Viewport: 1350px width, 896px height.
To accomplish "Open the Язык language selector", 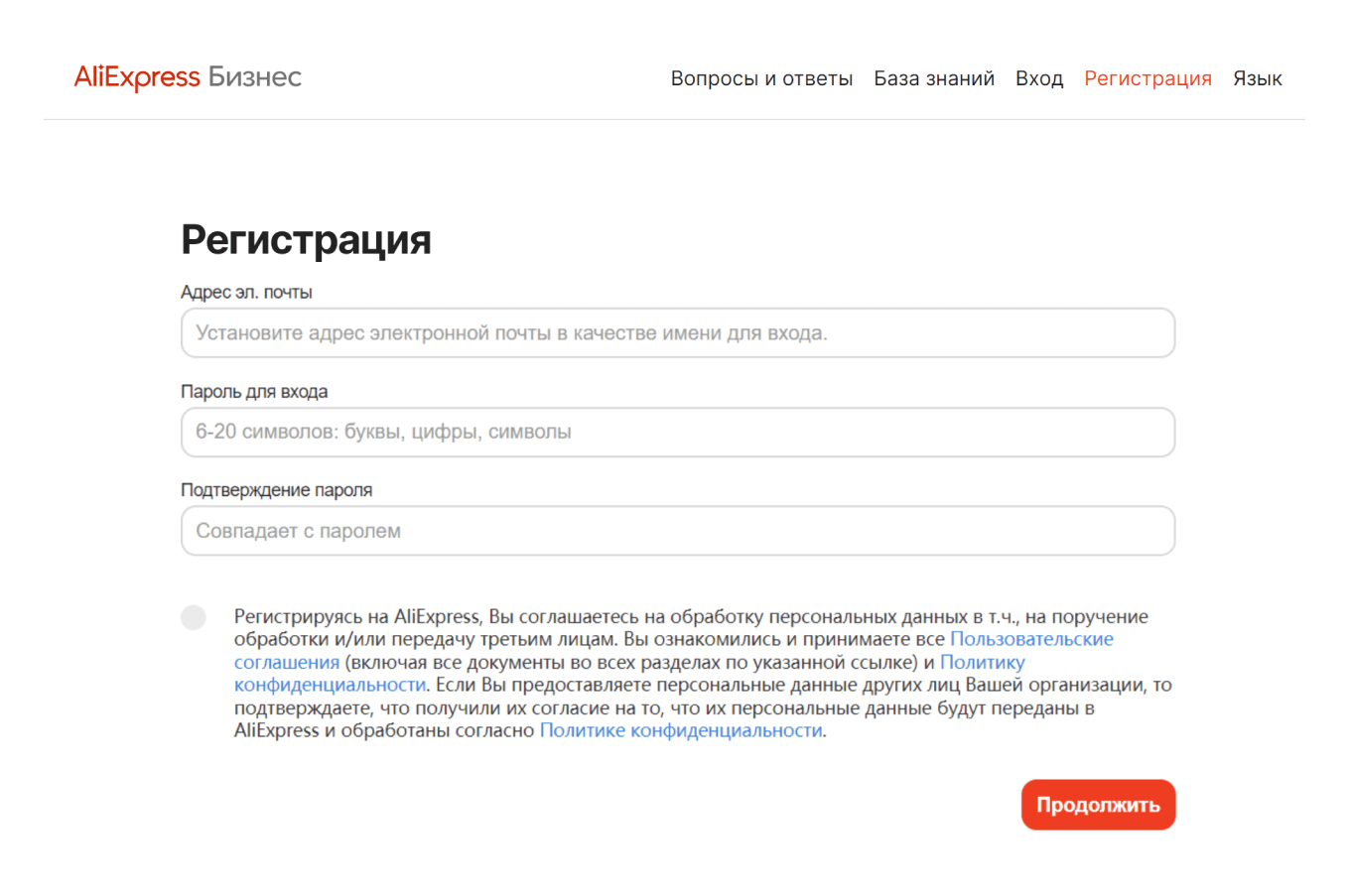I will point(1258,77).
